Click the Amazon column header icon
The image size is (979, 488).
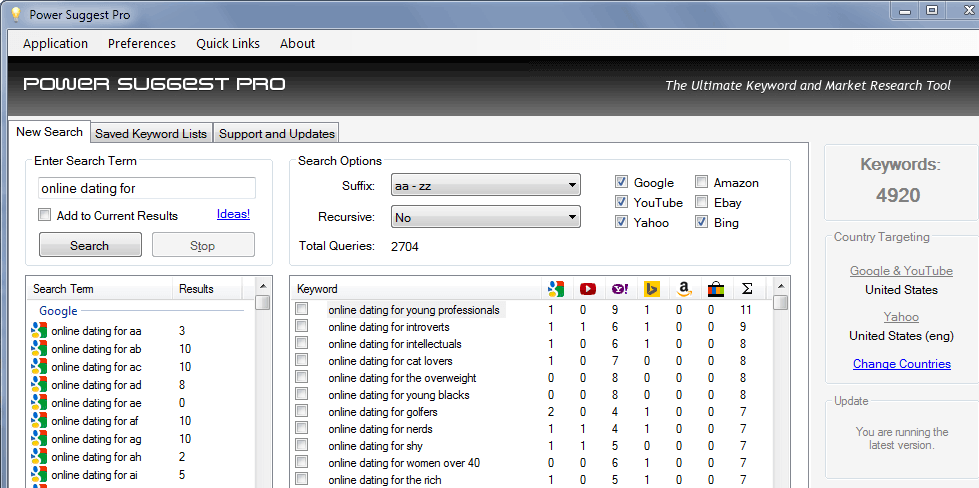point(684,289)
